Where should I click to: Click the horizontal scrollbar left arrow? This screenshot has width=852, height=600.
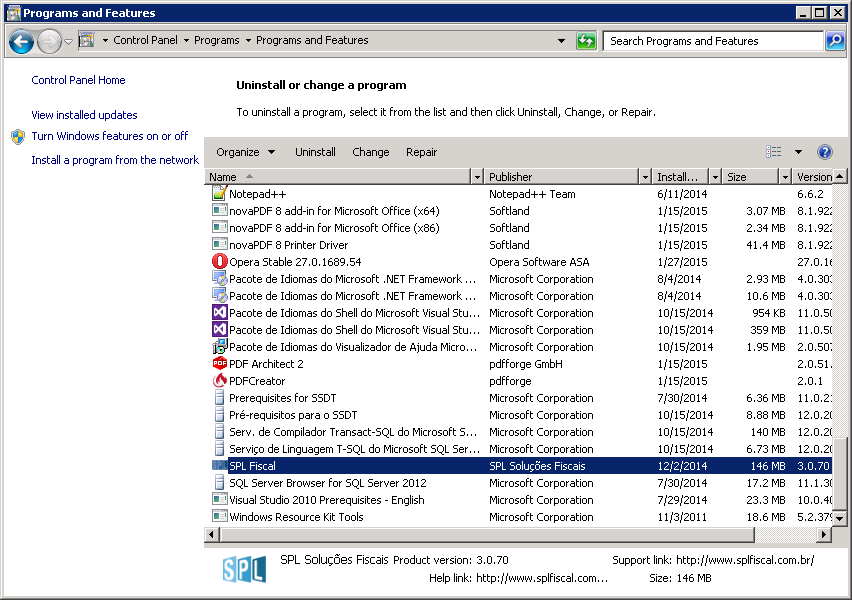(x=212, y=535)
